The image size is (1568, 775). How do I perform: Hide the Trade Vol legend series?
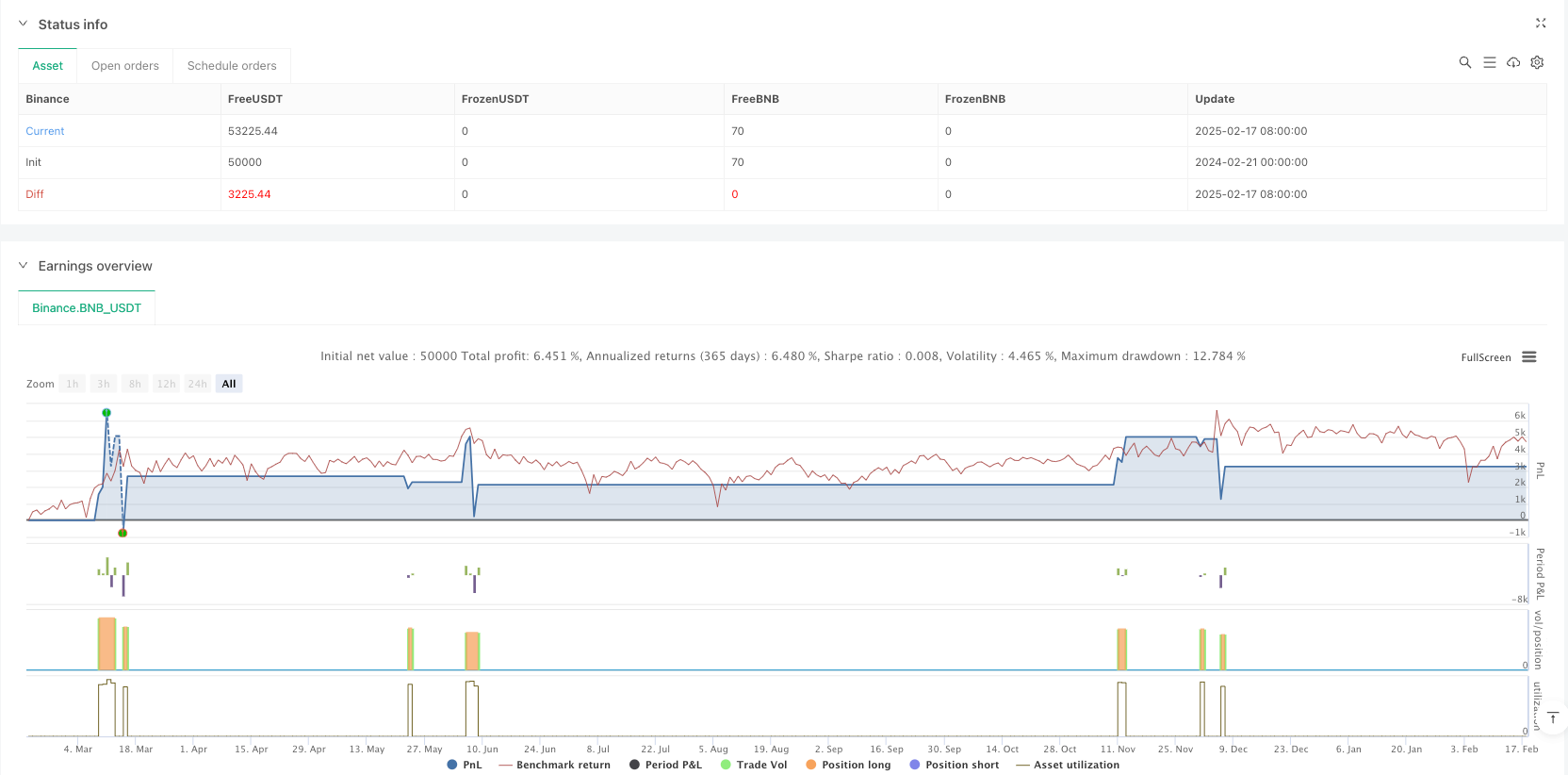pos(753,765)
